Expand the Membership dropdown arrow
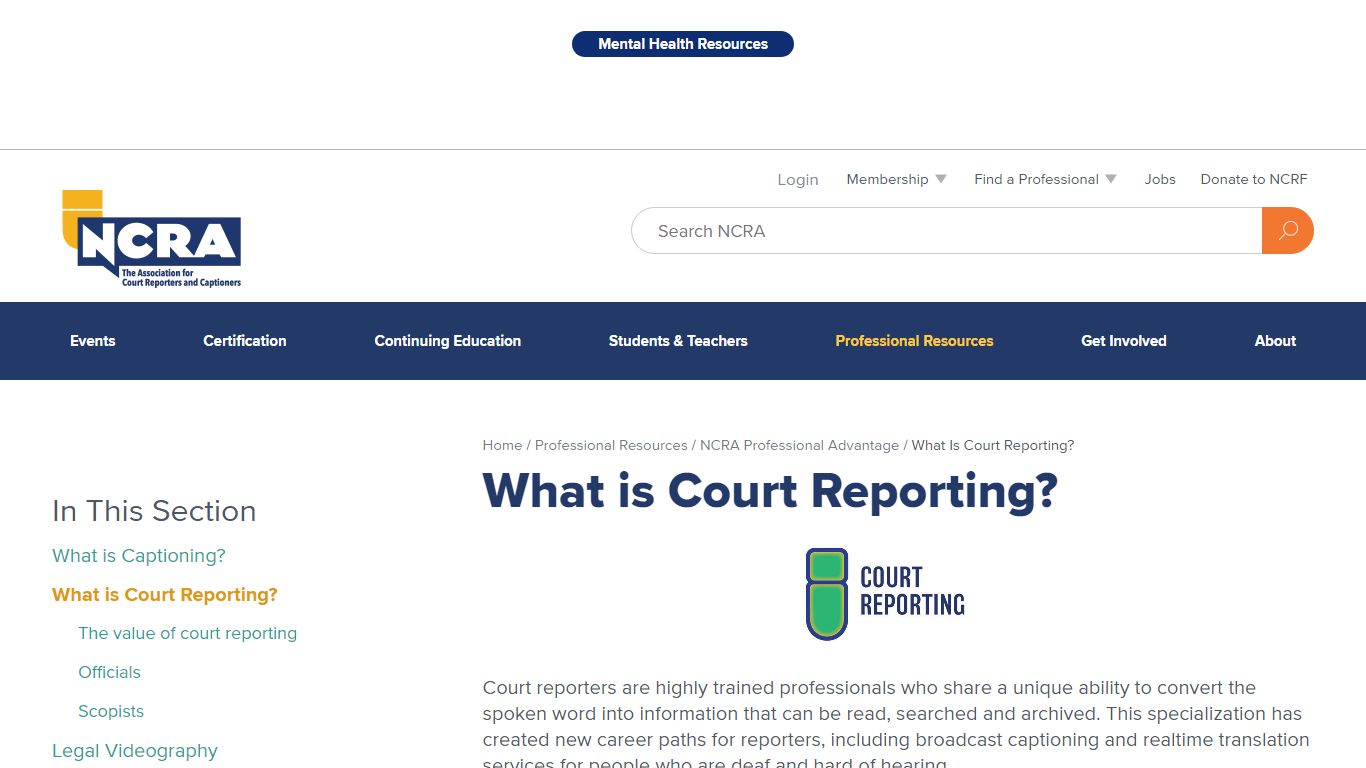This screenshot has width=1366, height=768. 941,179
